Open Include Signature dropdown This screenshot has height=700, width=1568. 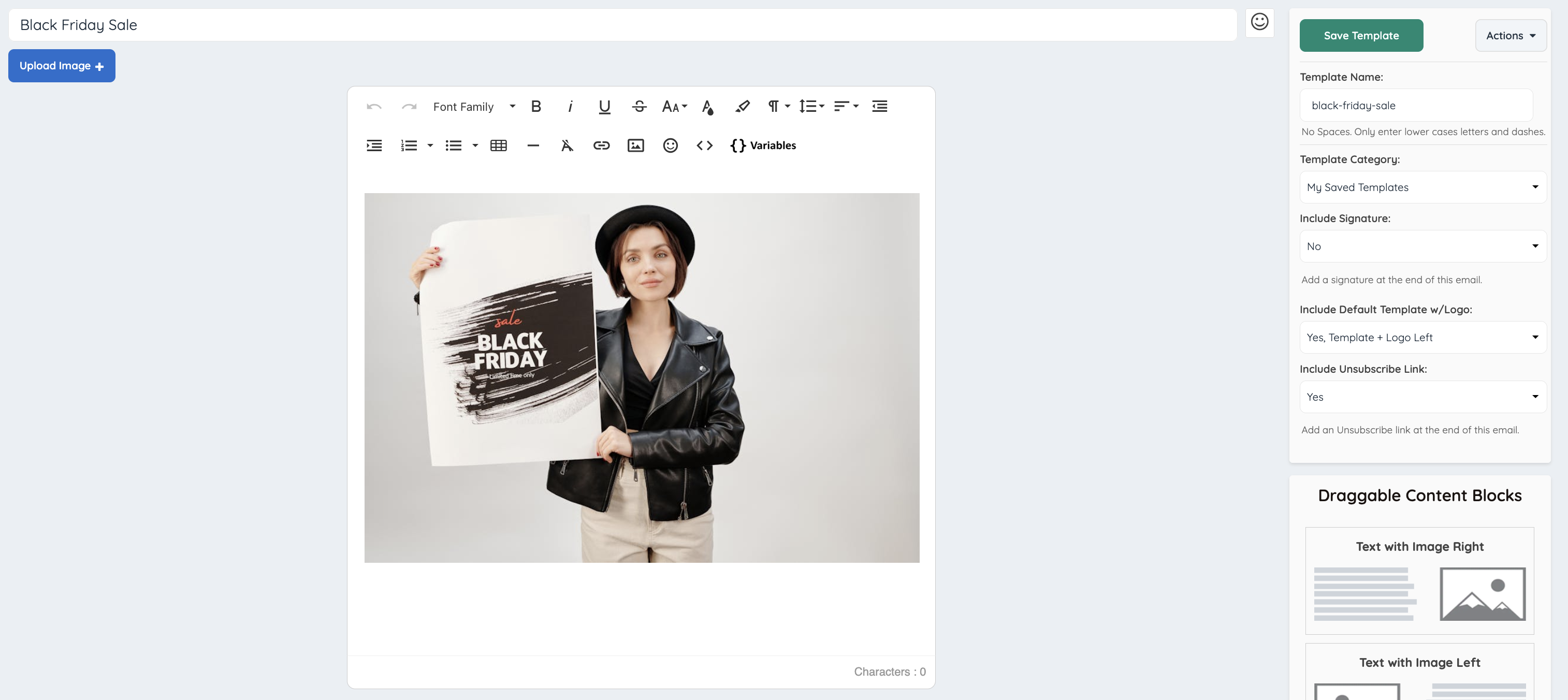(1422, 246)
